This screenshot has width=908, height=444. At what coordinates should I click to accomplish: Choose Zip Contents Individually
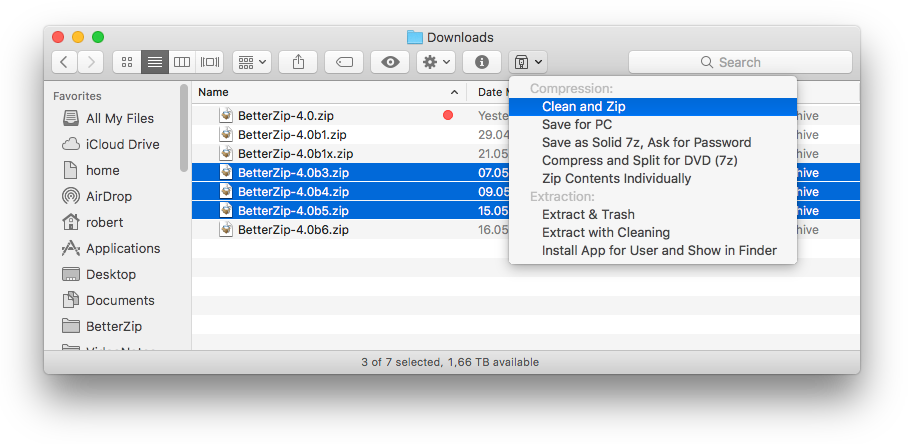[653, 178]
